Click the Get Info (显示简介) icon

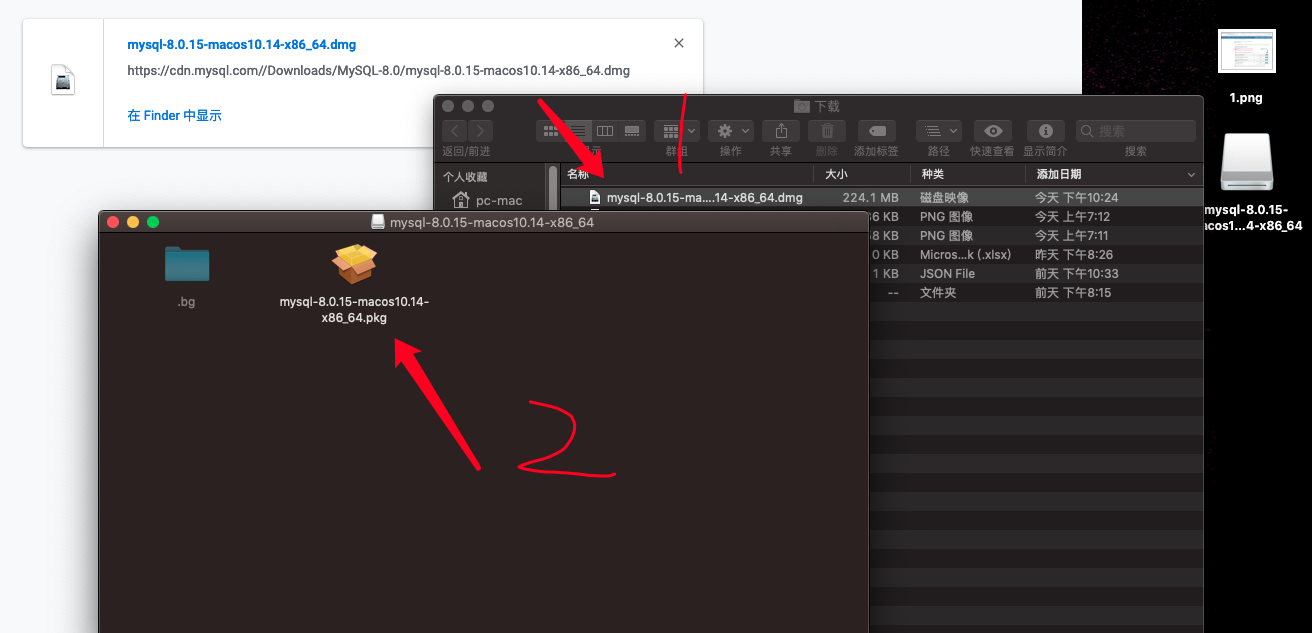(x=1046, y=131)
